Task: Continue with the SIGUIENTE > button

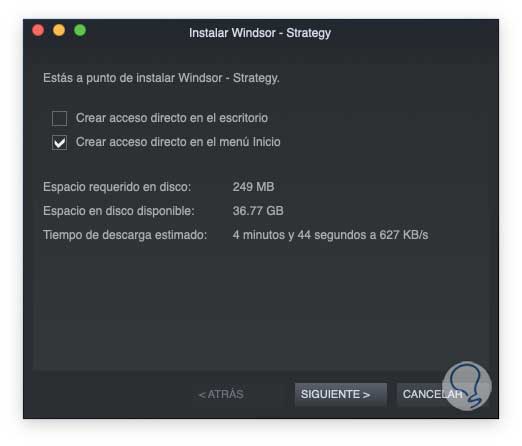Action: pyautogui.click(x=341, y=394)
